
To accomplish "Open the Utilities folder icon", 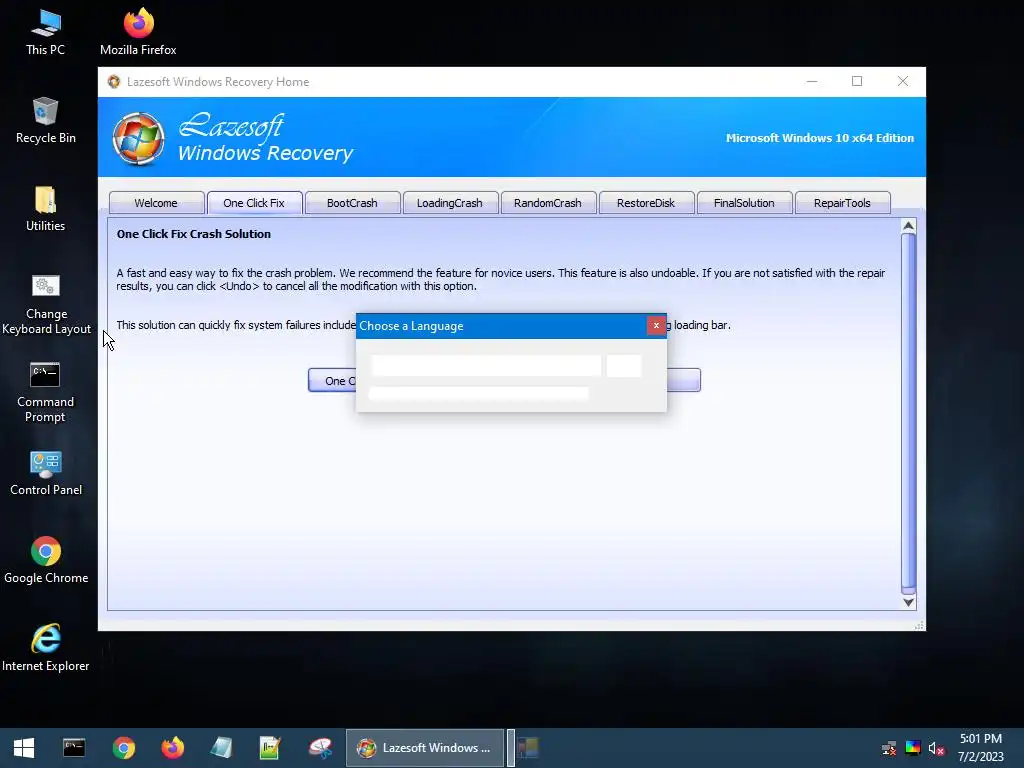I will [x=45, y=209].
